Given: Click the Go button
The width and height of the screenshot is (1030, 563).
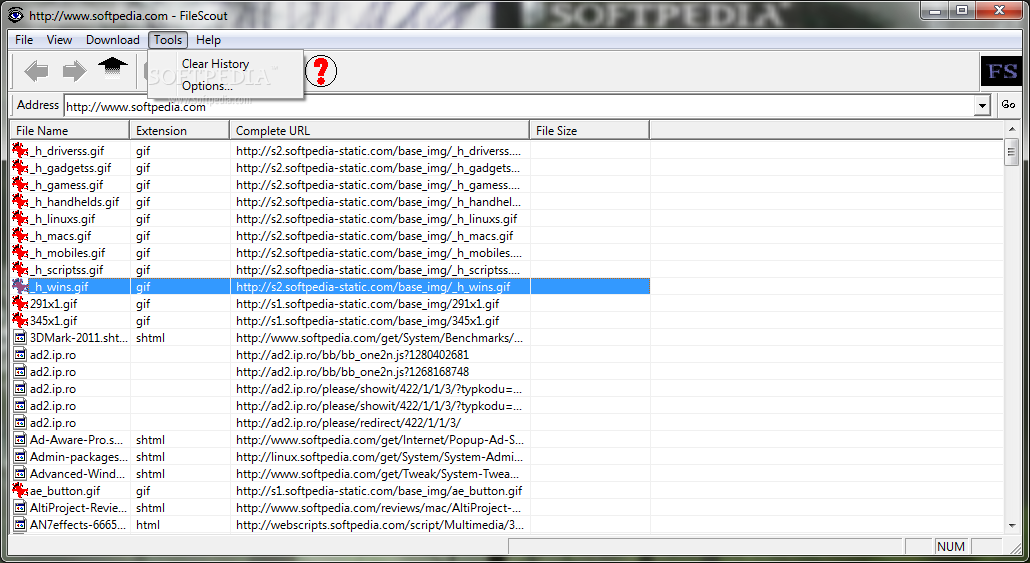Looking at the screenshot, I should [1008, 104].
